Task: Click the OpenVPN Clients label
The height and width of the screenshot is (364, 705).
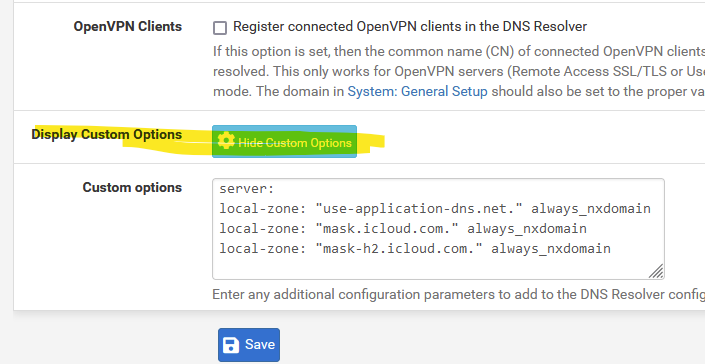Action: [x=128, y=27]
